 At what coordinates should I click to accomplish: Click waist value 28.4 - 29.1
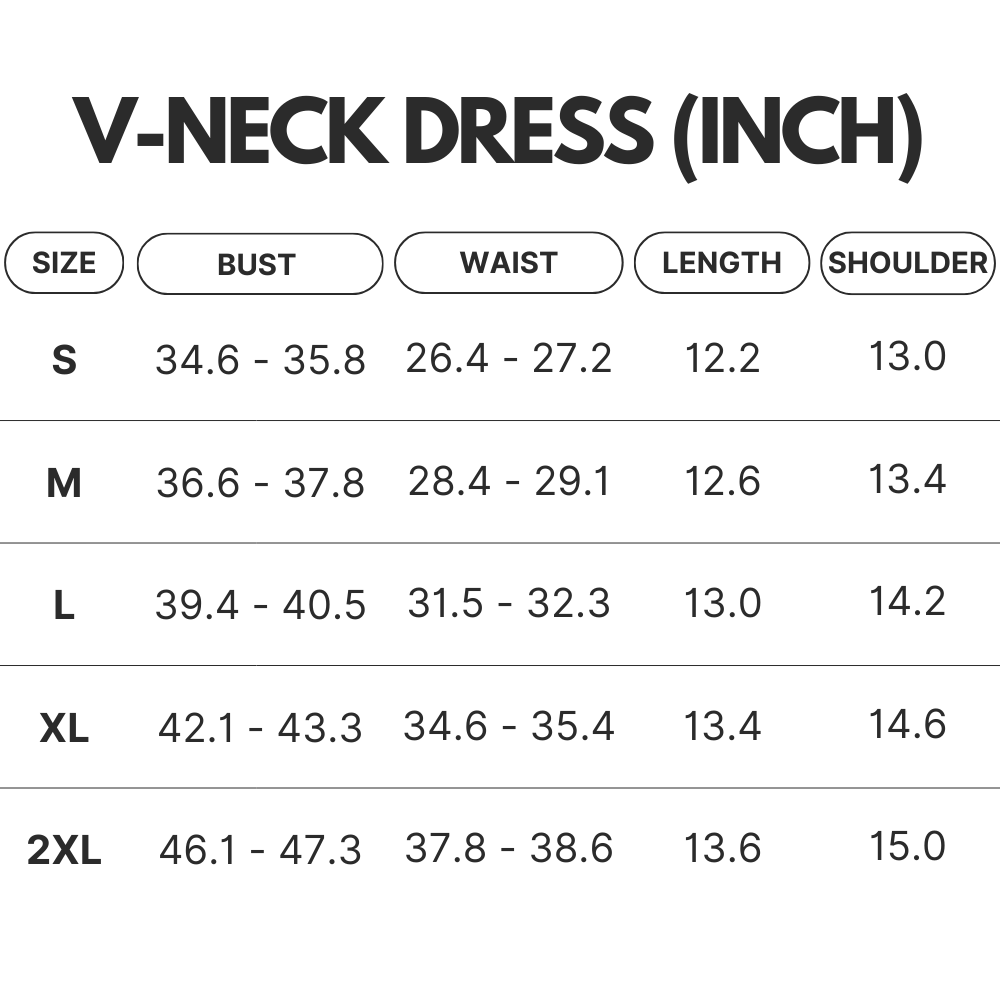click(x=509, y=482)
